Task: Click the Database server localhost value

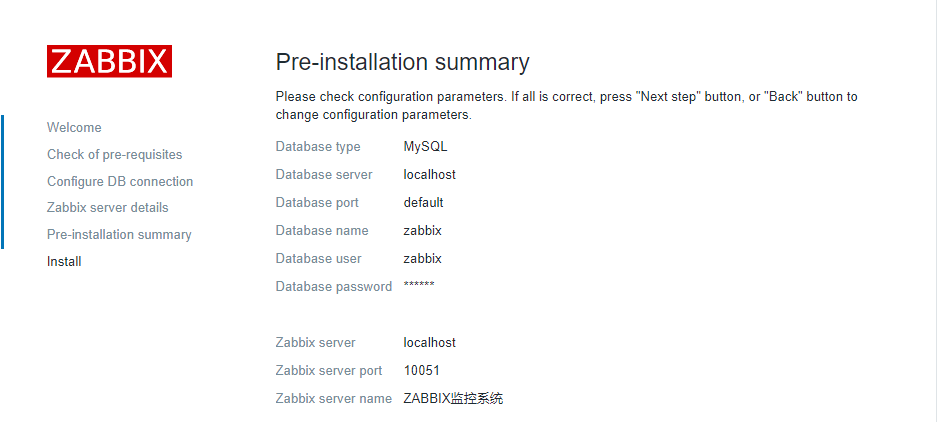Action: 429,175
